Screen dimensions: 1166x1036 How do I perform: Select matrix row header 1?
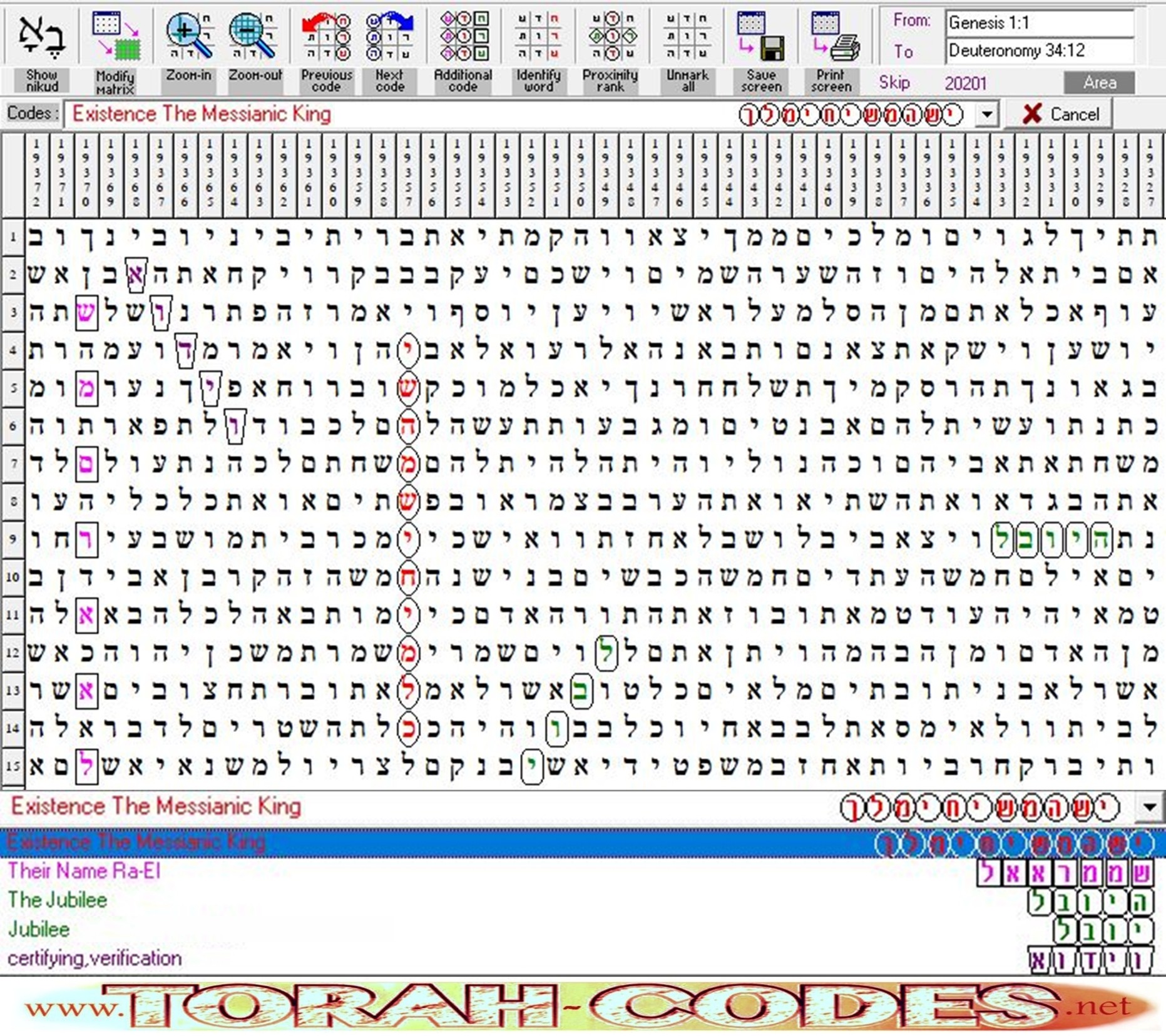coord(13,237)
